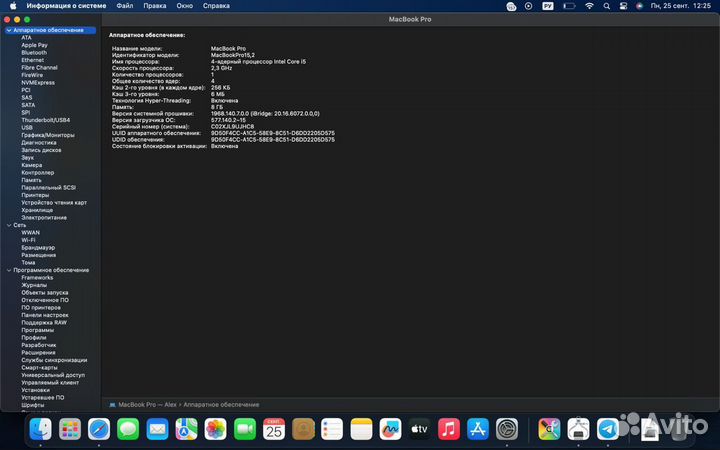The image size is (720, 450).
Task: Select NVMExpress in the sidebar
Action: 38,83
